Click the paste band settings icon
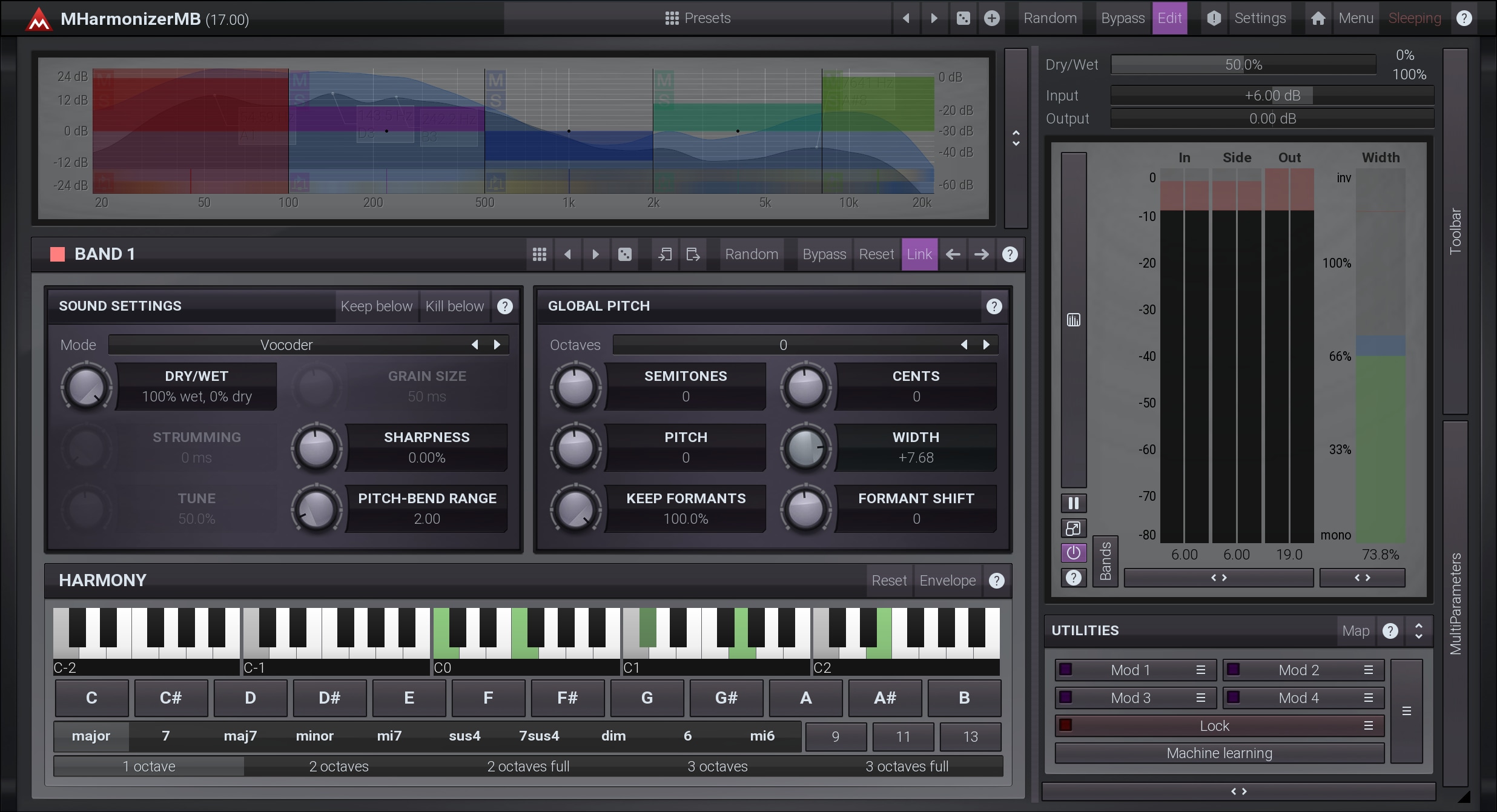Viewport: 1497px width, 812px height. [693, 254]
